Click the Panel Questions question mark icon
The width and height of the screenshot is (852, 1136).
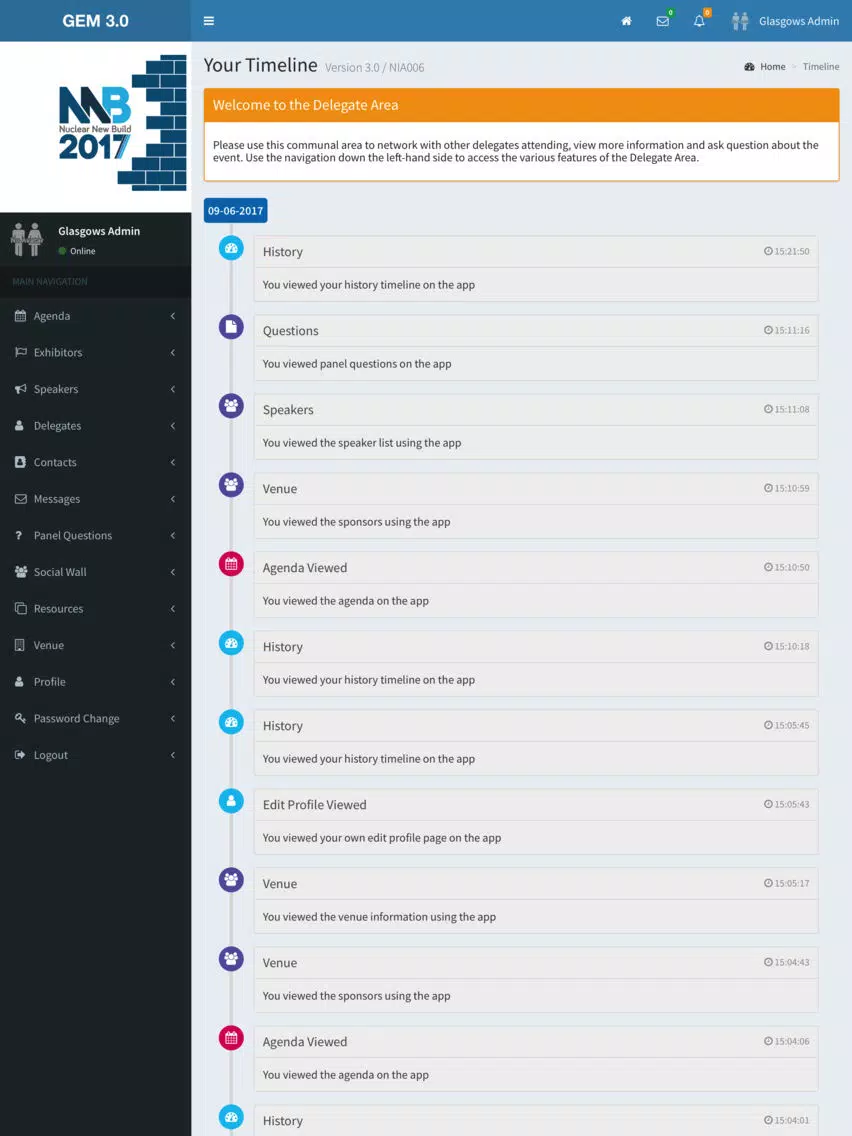tap(19, 535)
